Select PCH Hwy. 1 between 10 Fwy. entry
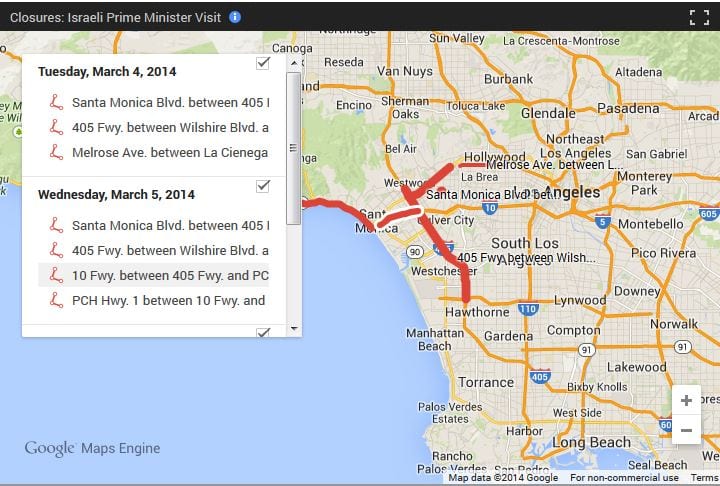 pyautogui.click(x=153, y=300)
